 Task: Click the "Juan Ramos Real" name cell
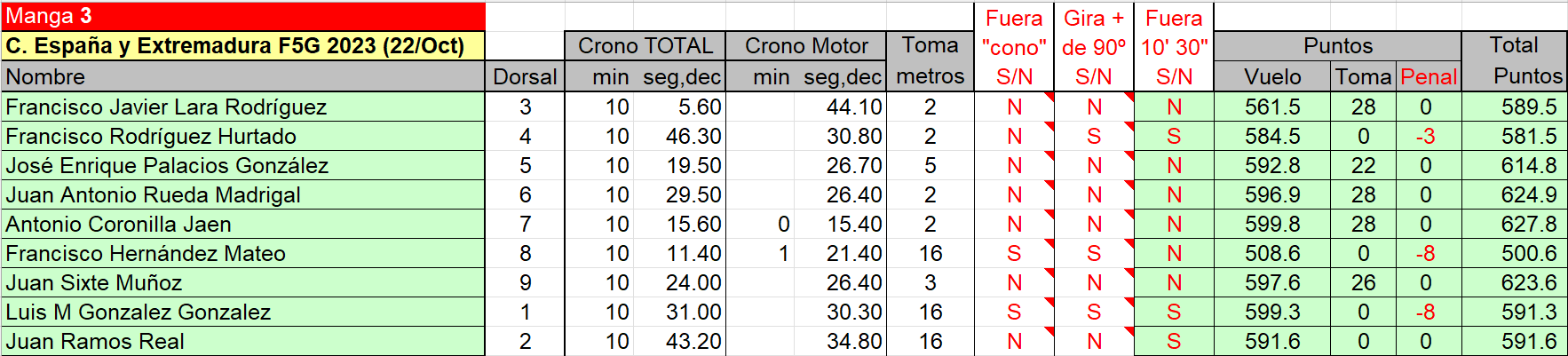243,342
